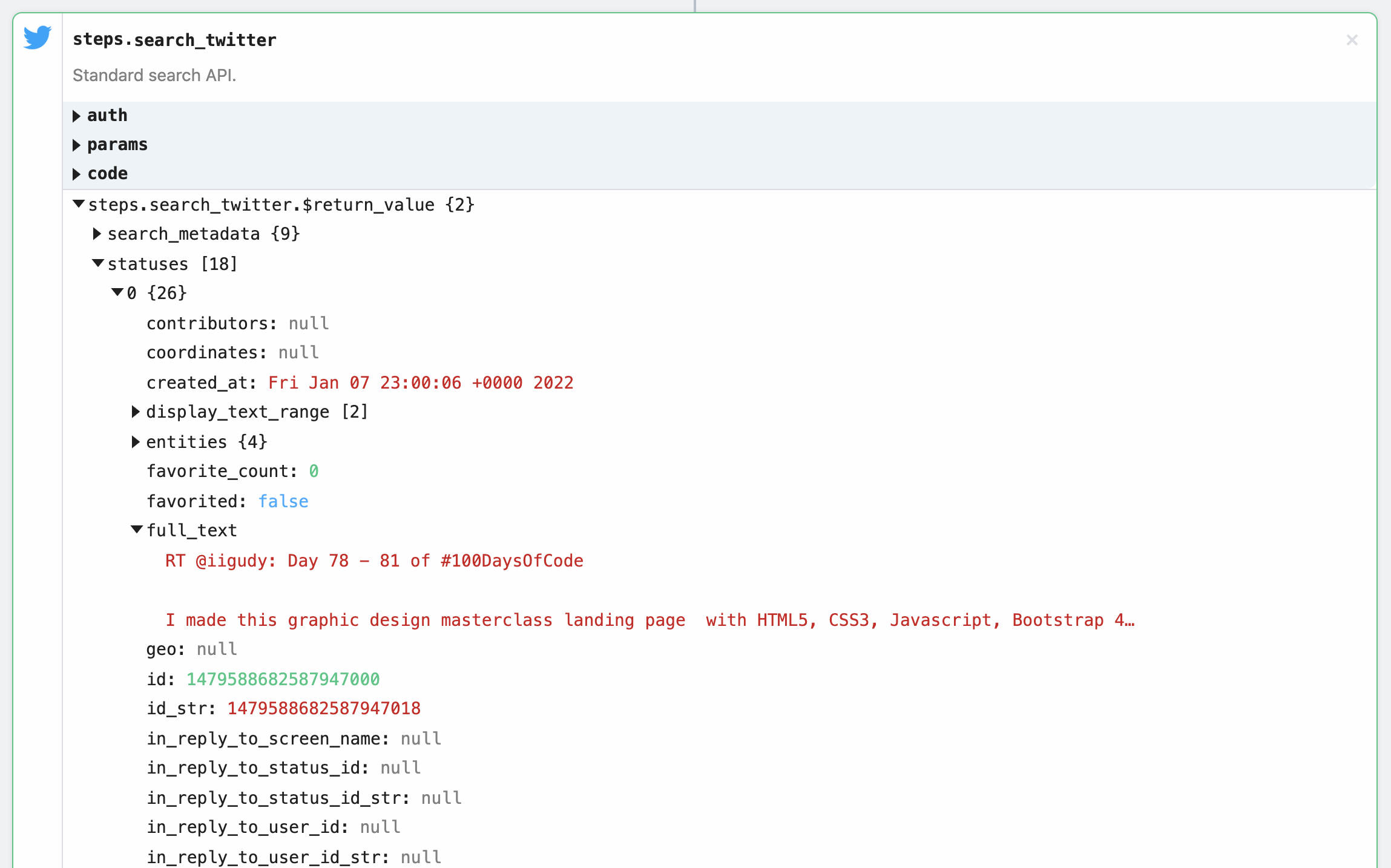Click the Twitter bird icon

38,38
